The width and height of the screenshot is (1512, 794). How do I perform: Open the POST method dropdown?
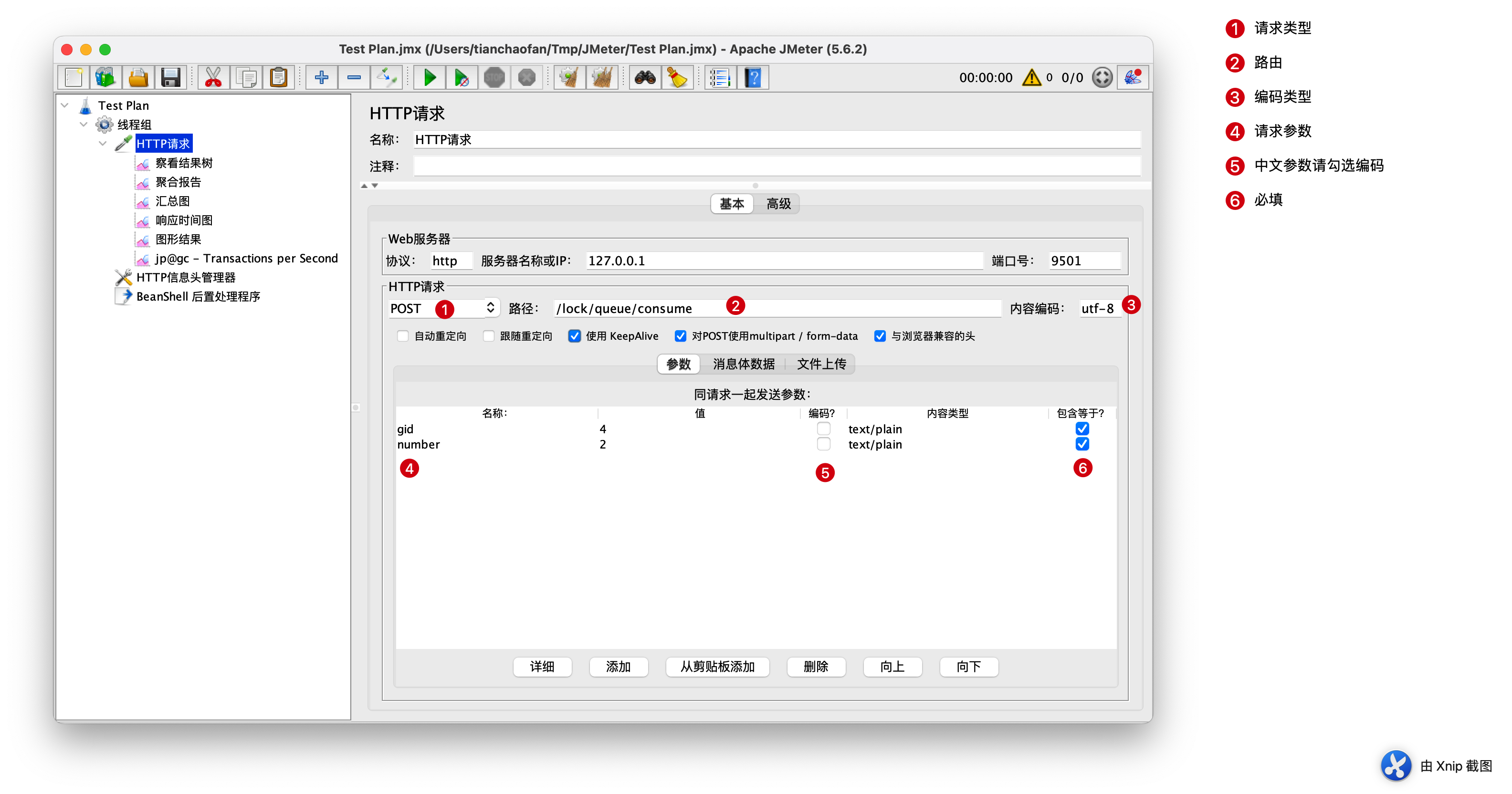coord(444,309)
